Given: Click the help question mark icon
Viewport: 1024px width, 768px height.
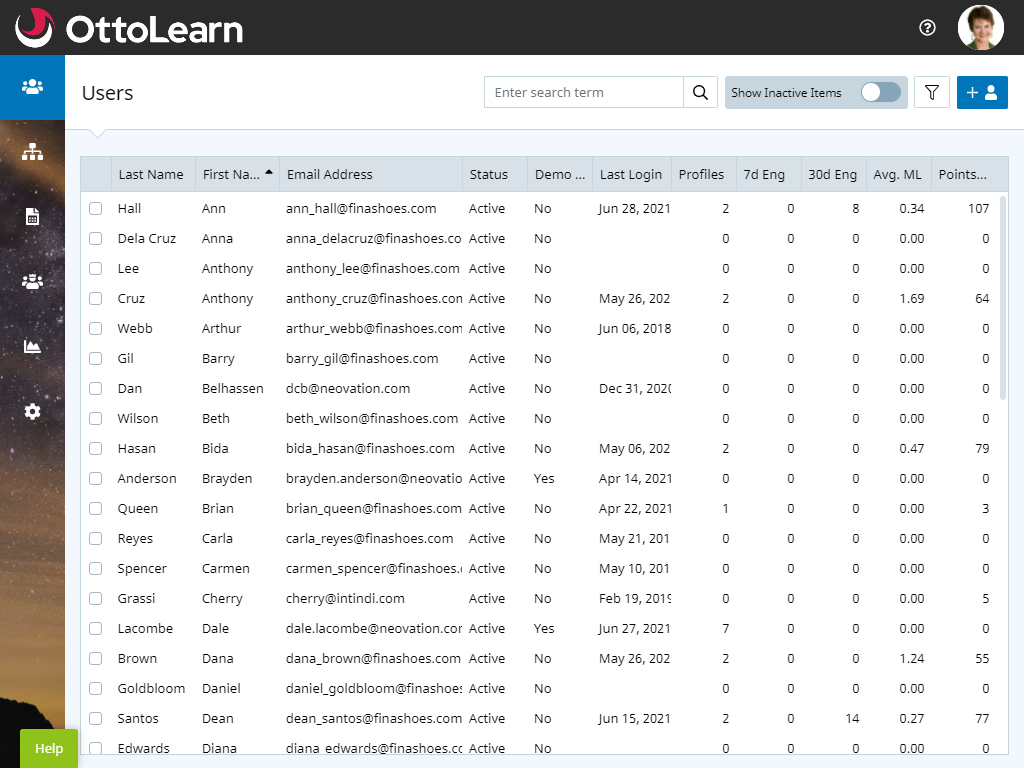Looking at the screenshot, I should point(927,27).
